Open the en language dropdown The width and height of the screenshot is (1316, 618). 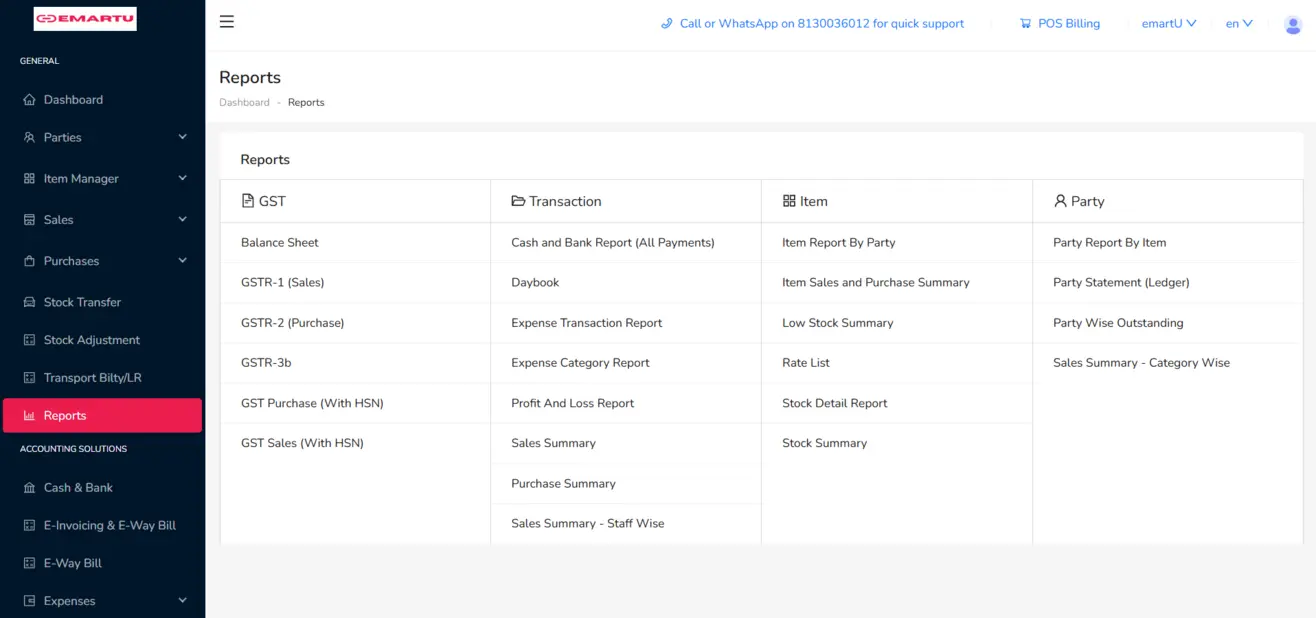1238,24
